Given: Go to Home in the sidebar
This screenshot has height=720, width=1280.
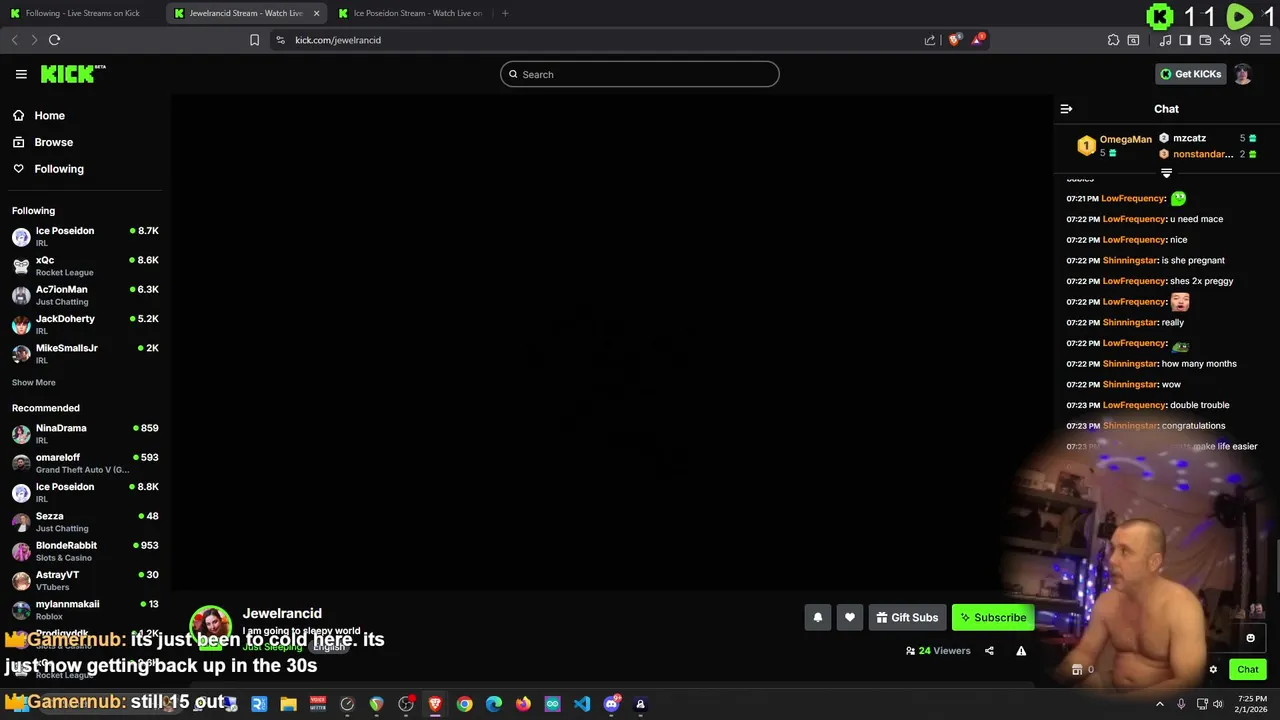Looking at the screenshot, I should click(x=49, y=116).
